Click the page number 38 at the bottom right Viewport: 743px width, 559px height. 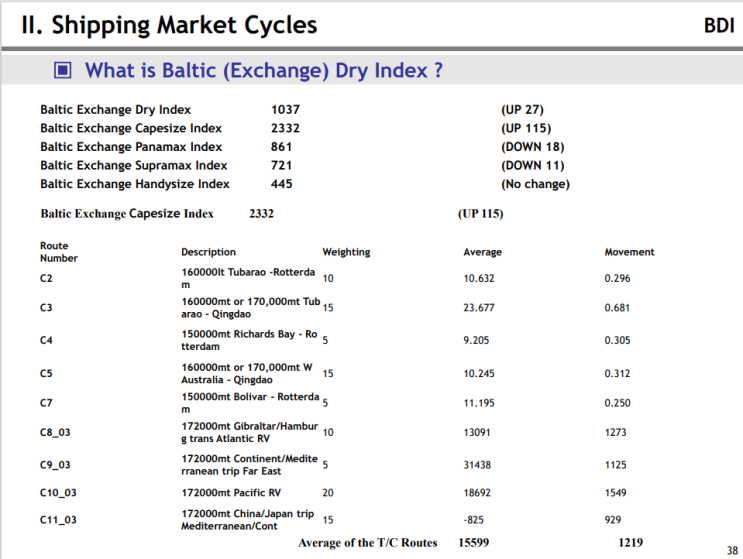tap(732, 549)
